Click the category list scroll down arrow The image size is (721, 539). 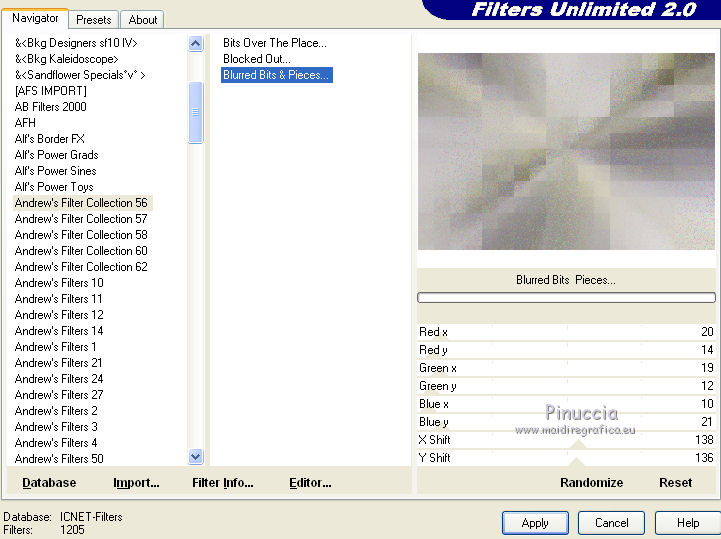pyautogui.click(x=195, y=457)
